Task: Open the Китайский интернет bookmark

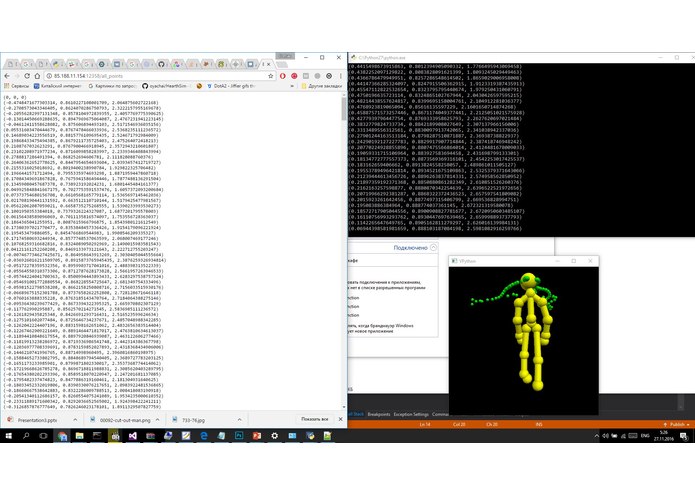Action: [x=58, y=86]
